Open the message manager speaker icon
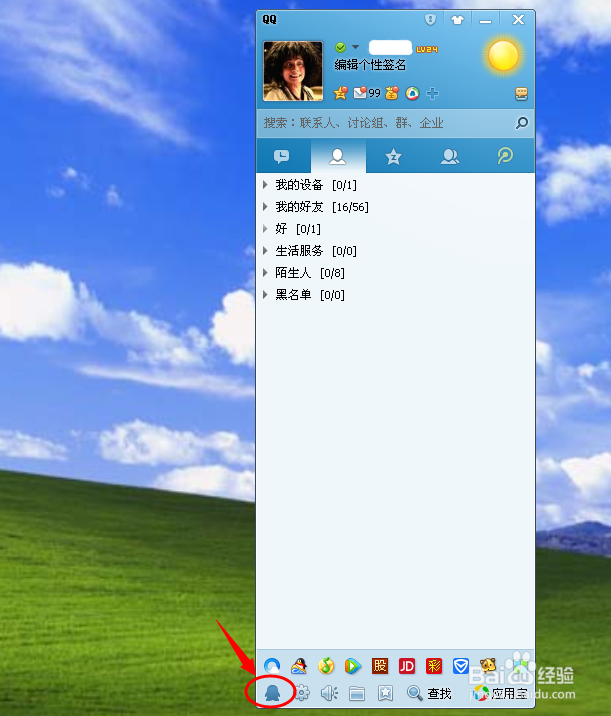Viewport: 611px width, 716px height. point(329,693)
